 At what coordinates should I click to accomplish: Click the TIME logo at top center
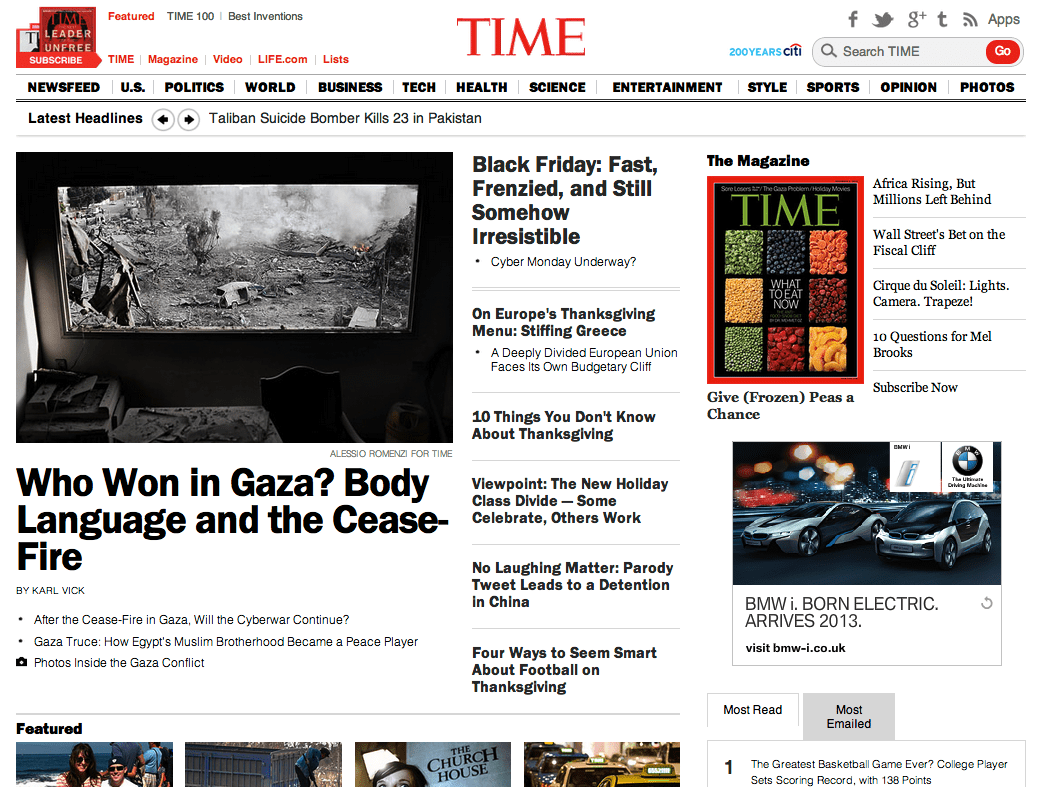[521, 38]
